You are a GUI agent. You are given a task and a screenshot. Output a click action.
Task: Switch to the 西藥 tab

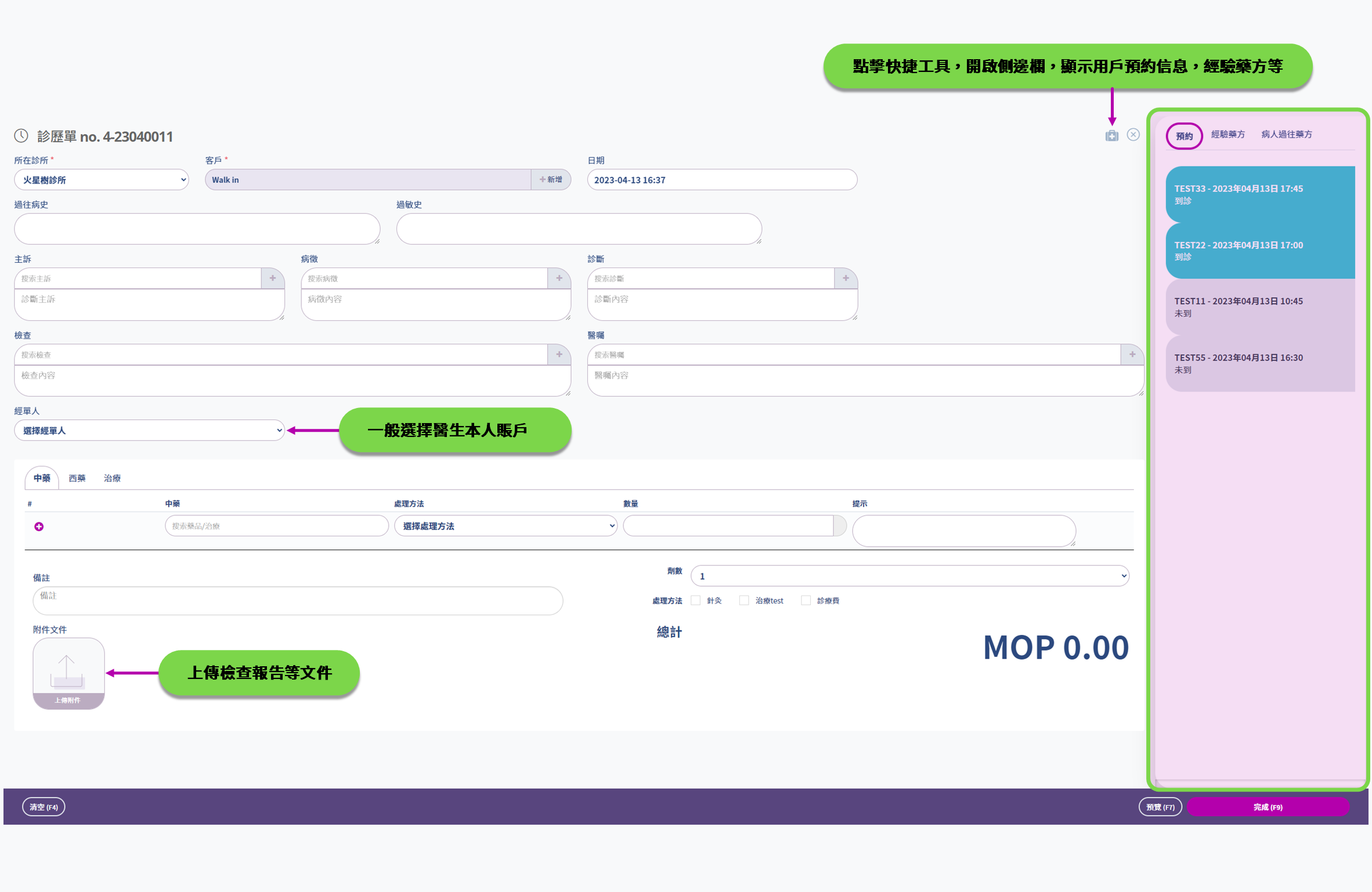[x=77, y=478]
